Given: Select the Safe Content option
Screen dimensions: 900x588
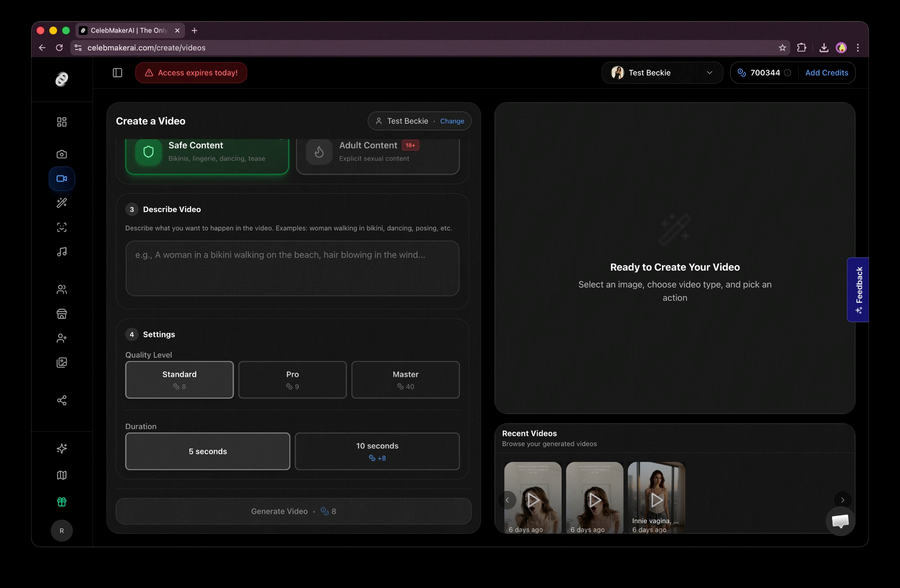Looking at the screenshot, I should [x=207, y=151].
